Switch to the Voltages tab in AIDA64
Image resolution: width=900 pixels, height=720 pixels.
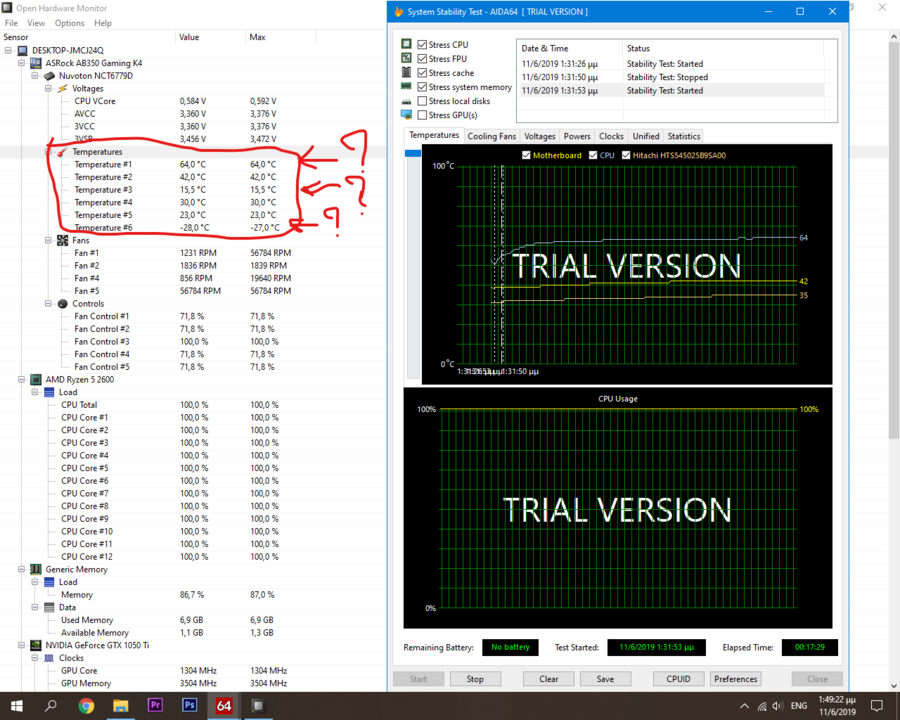coord(540,136)
